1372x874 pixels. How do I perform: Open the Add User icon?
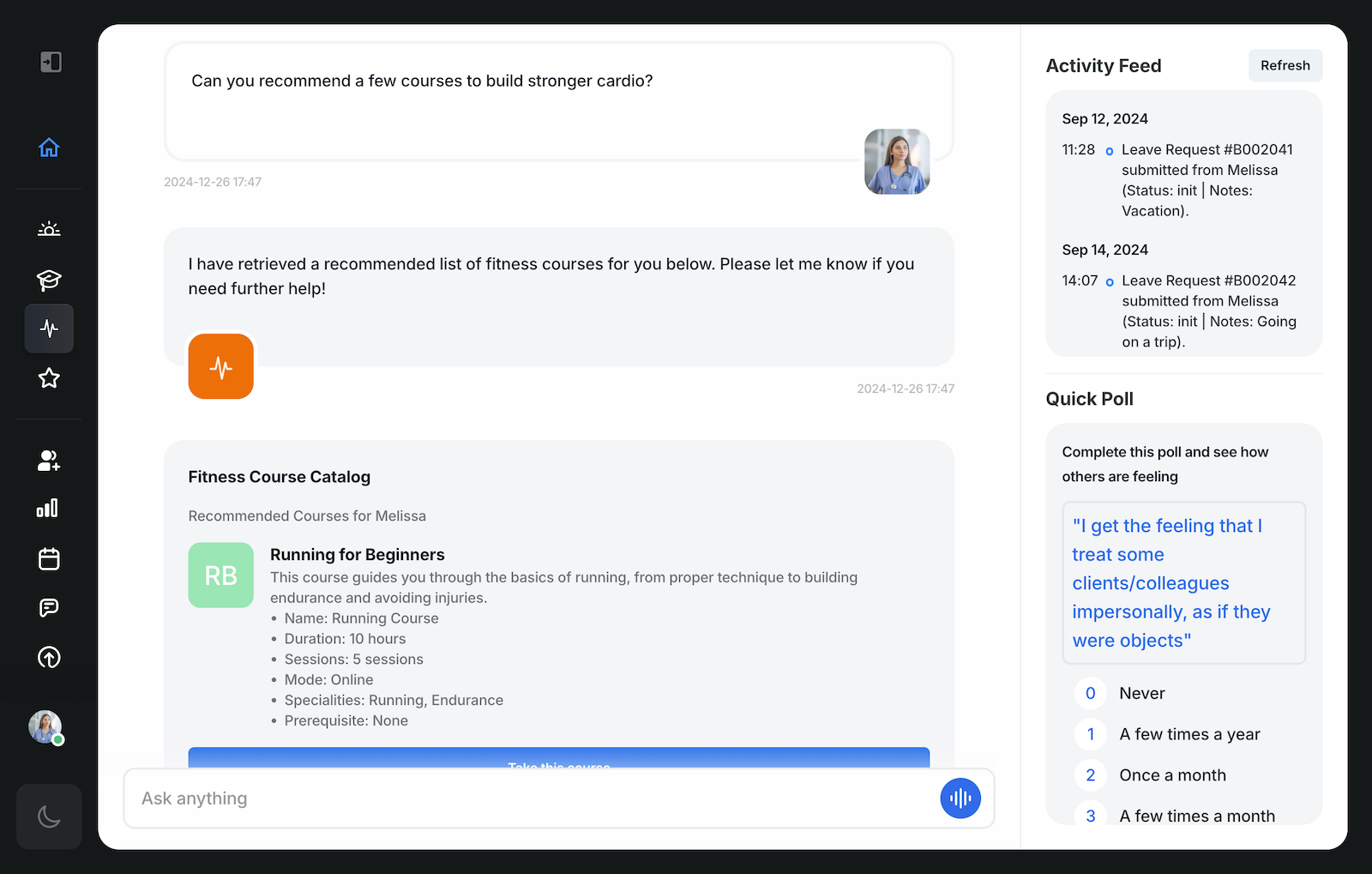coord(49,461)
